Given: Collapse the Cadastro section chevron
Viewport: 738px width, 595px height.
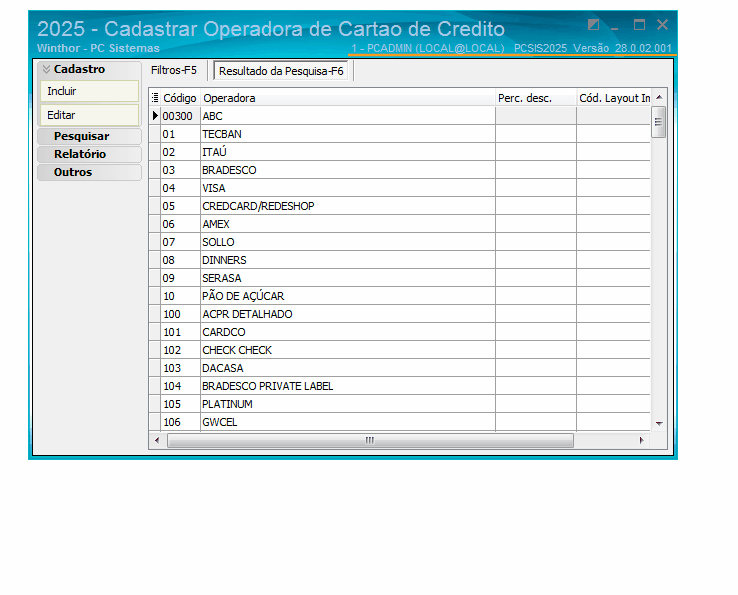Looking at the screenshot, I should [46, 69].
